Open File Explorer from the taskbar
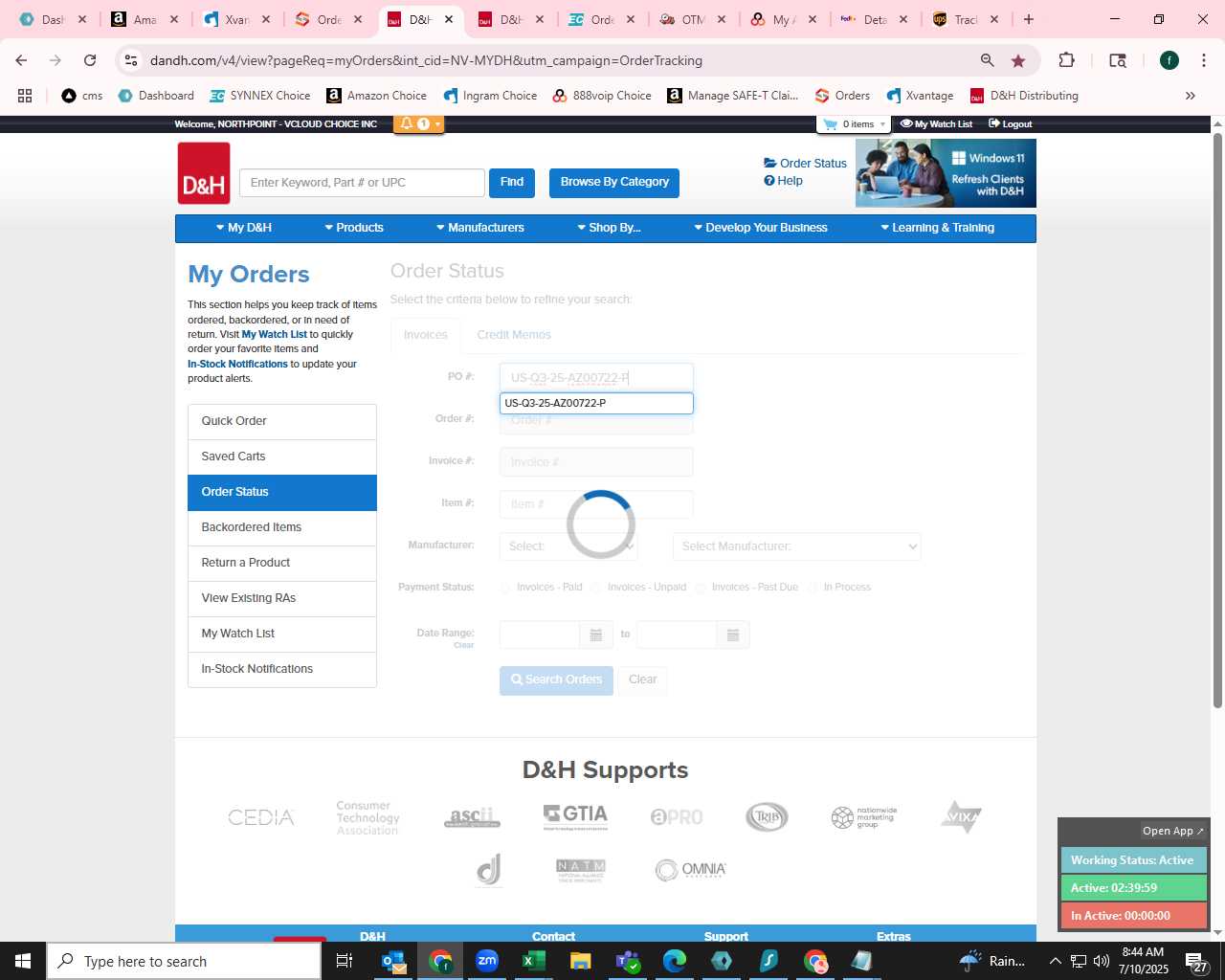This screenshot has width=1225, height=980. 580,961
